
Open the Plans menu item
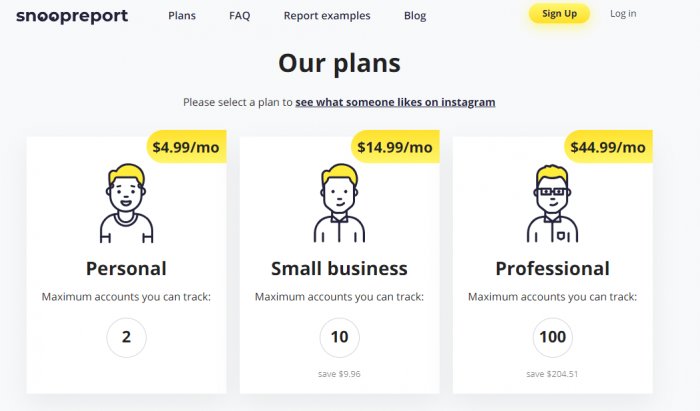[182, 16]
